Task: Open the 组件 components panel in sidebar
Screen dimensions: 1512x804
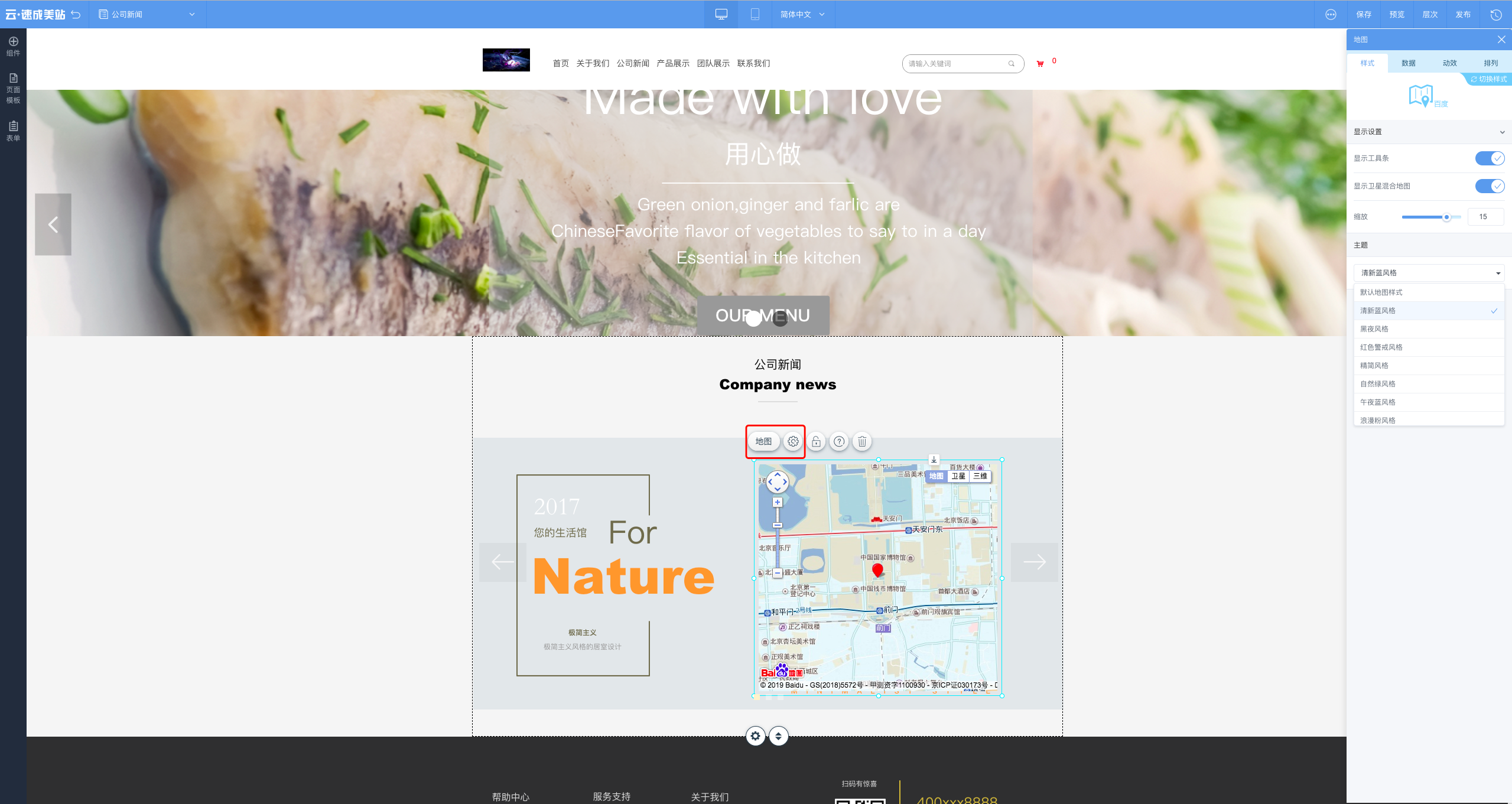Action: [x=13, y=46]
